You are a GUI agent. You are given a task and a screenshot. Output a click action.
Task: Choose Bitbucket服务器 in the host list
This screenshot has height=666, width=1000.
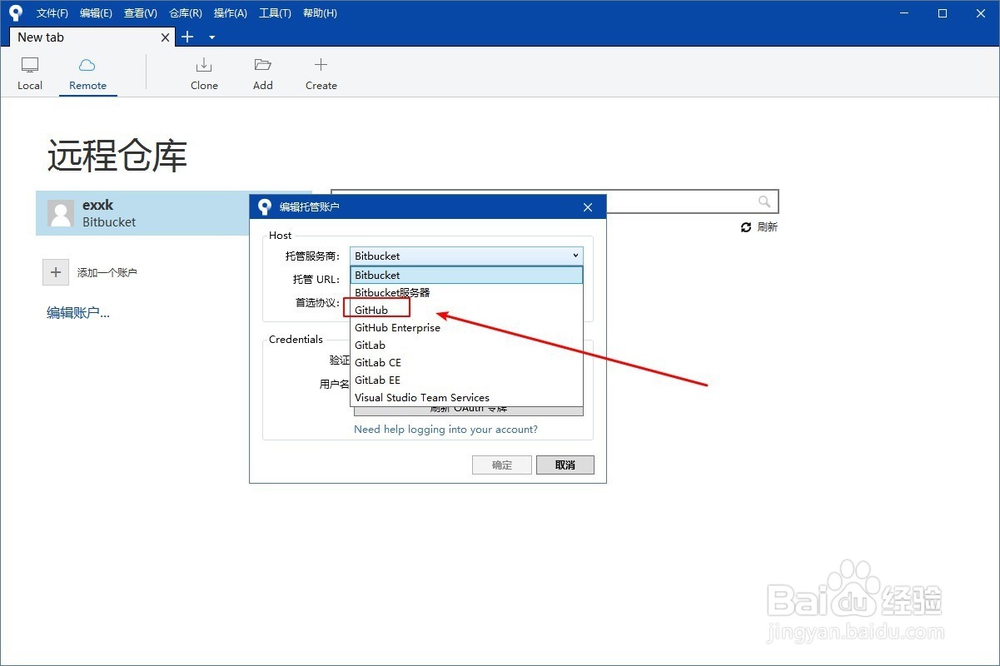pyautogui.click(x=466, y=292)
